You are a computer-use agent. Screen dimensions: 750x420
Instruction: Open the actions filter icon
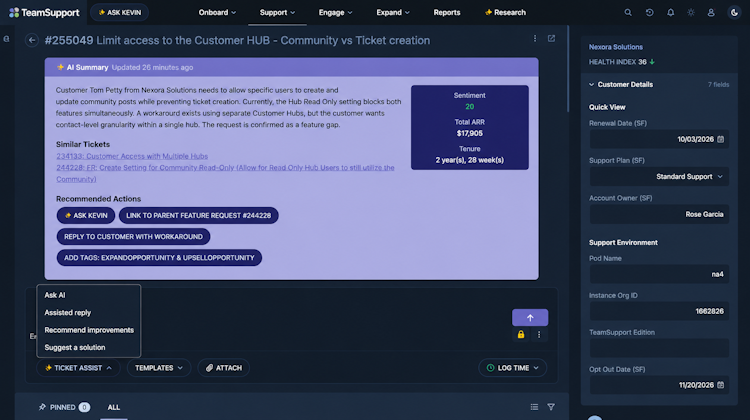pyautogui.click(x=551, y=407)
